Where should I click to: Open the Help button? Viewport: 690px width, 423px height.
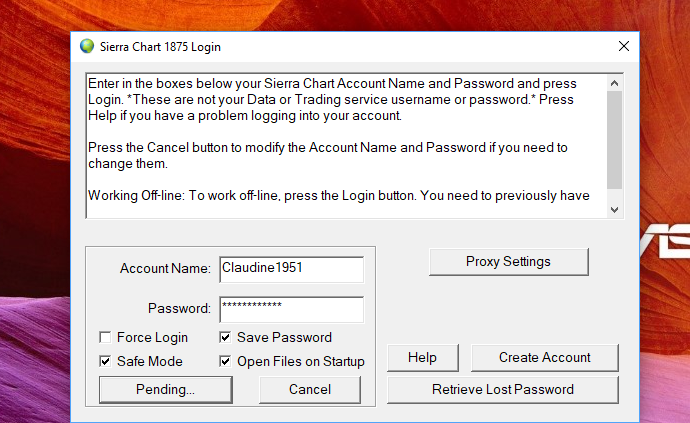(422, 357)
